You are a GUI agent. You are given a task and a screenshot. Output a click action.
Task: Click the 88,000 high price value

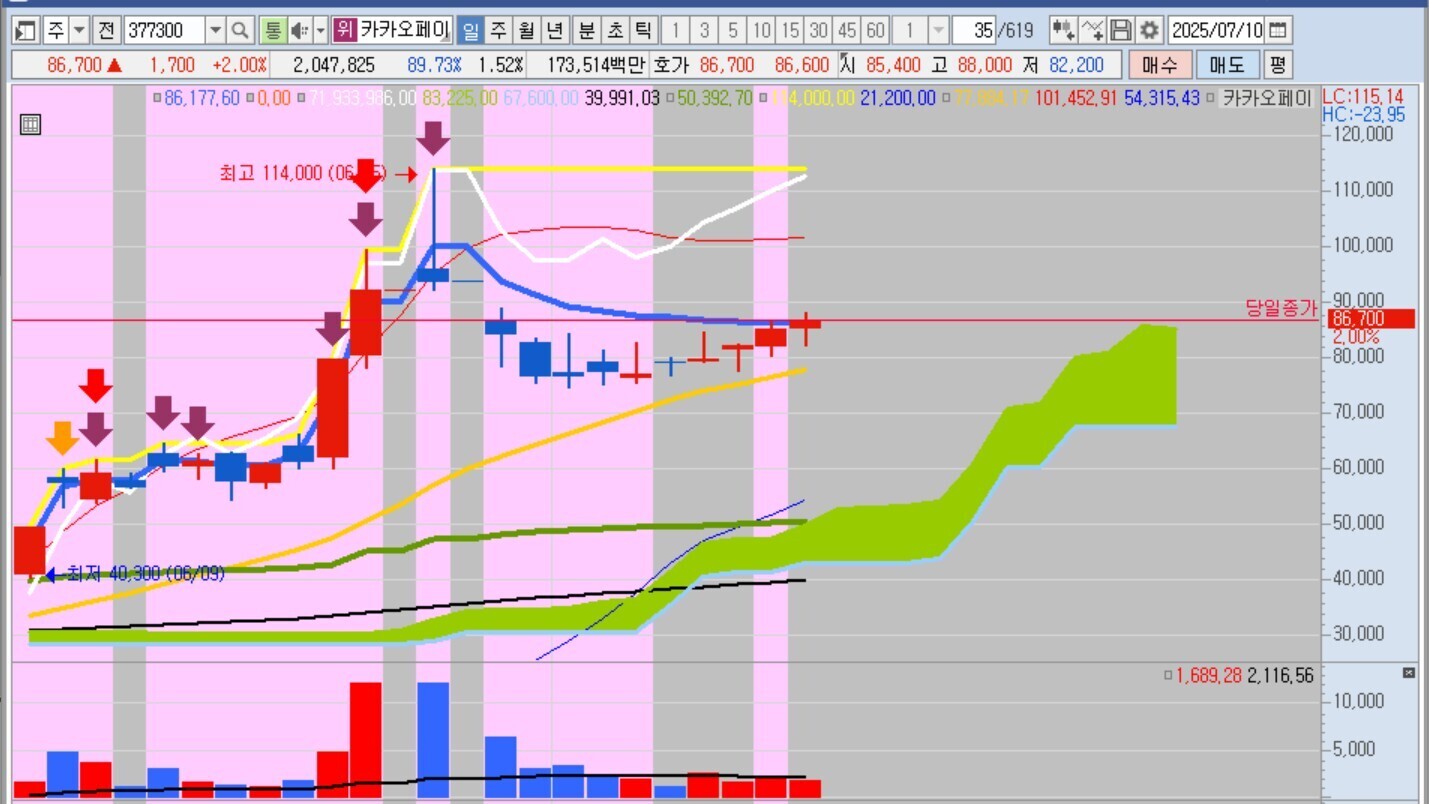coord(985,66)
